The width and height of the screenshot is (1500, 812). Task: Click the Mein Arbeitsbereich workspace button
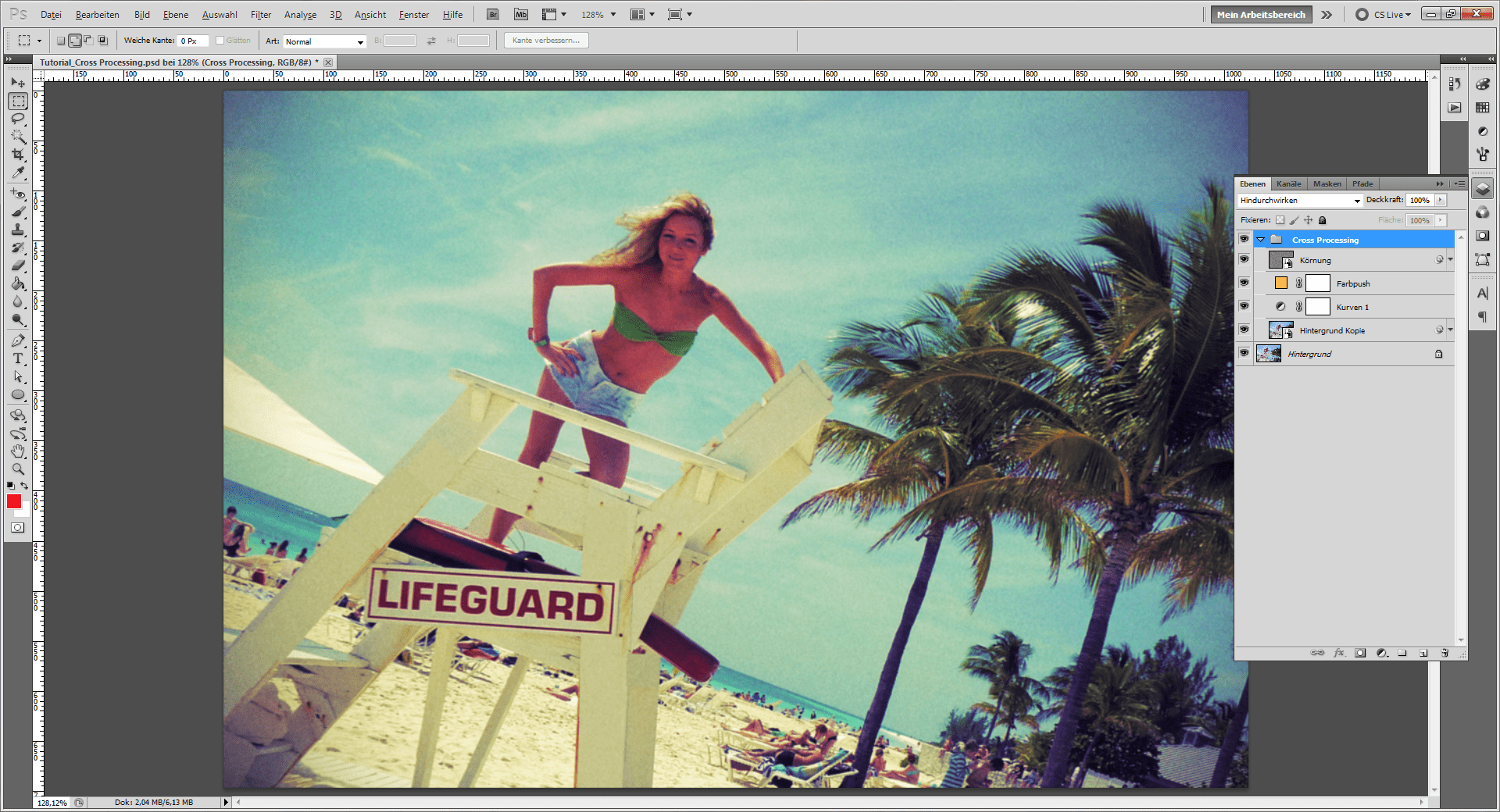click(1260, 15)
